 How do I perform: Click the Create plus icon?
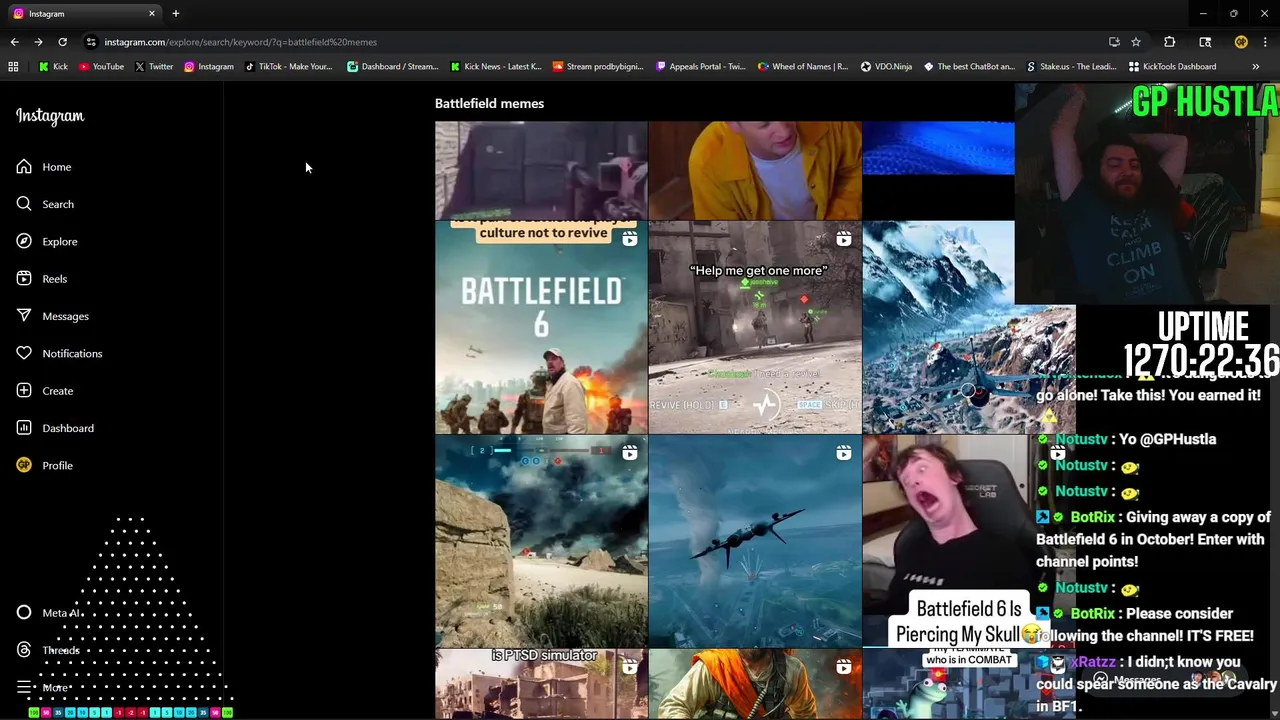click(24, 391)
